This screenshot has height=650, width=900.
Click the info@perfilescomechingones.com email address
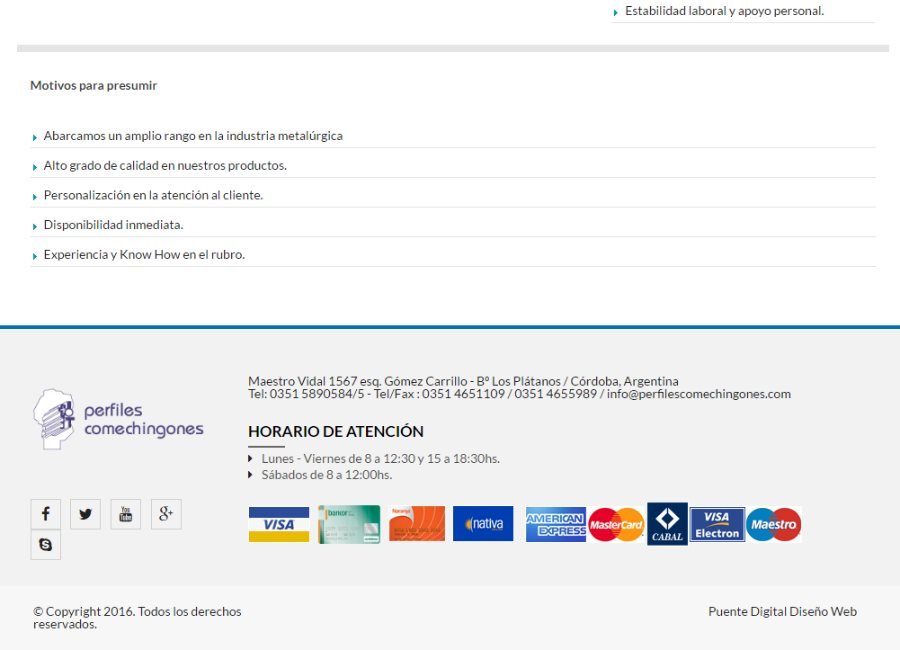click(699, 394)
